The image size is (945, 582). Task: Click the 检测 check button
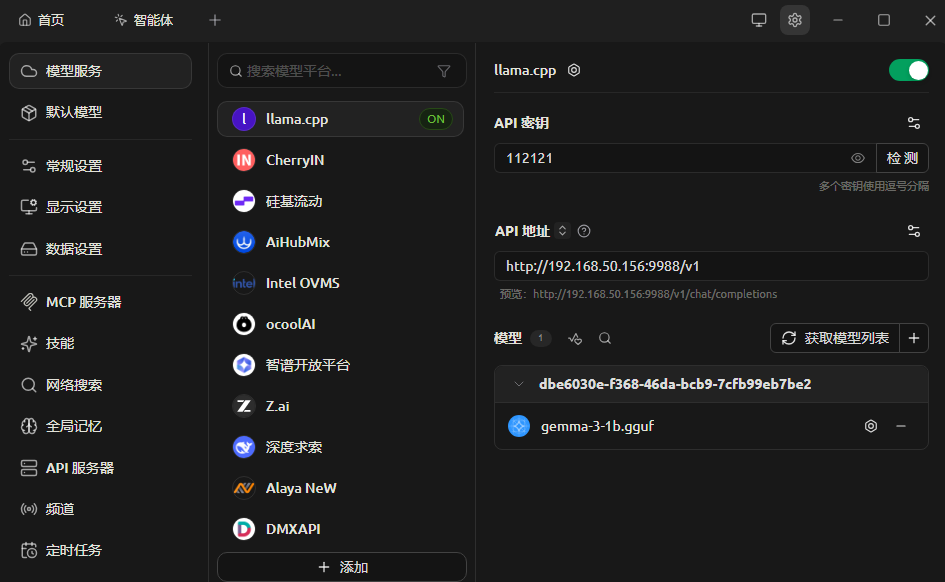pyautogui.click(x=902, y=158)
